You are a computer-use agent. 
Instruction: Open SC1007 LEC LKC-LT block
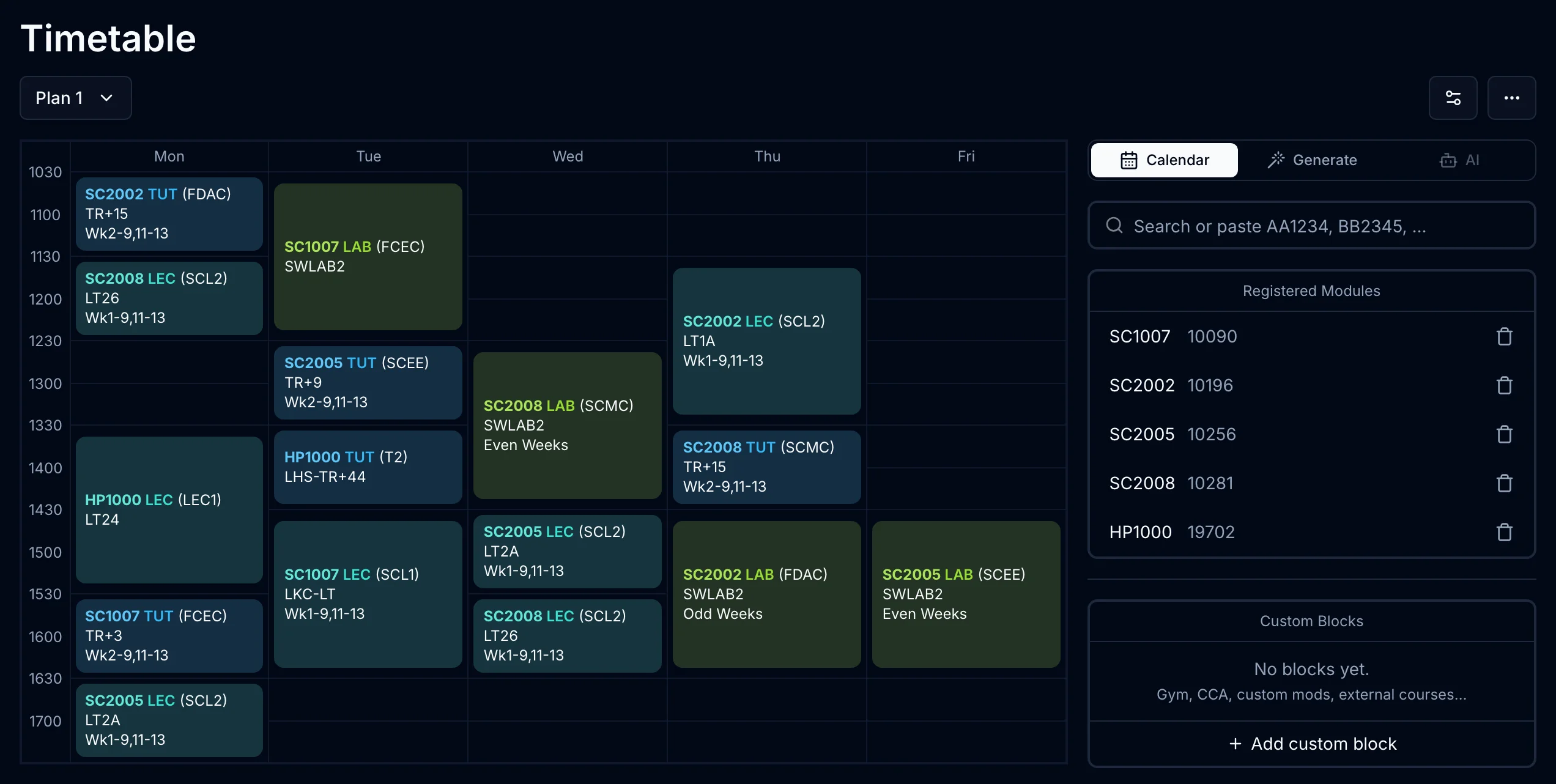(x=368, y=594)
